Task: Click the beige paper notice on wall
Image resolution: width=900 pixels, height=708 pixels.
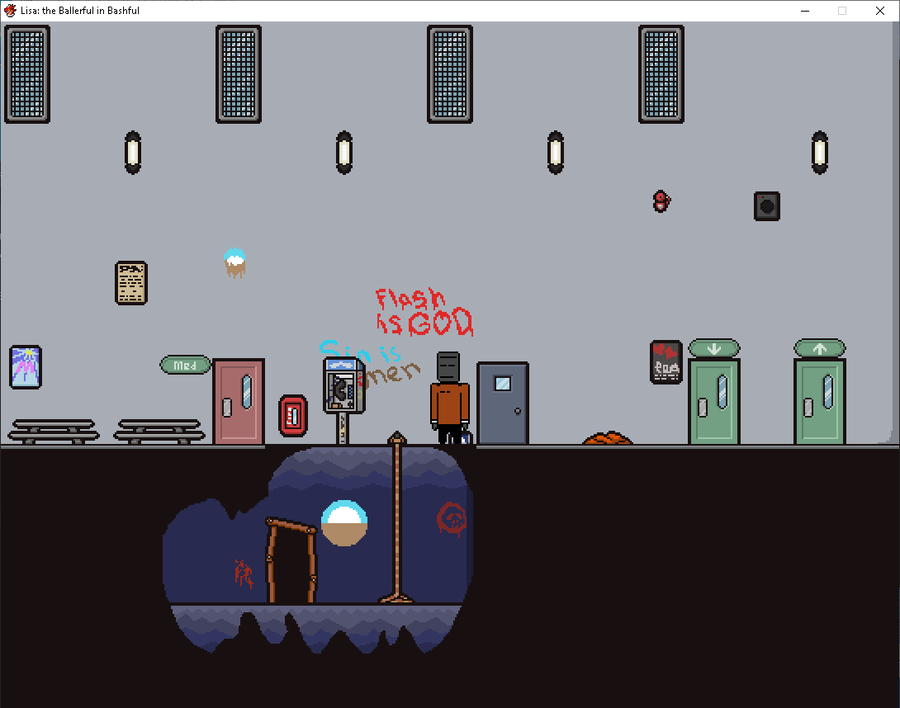Action: pos(131,283)
